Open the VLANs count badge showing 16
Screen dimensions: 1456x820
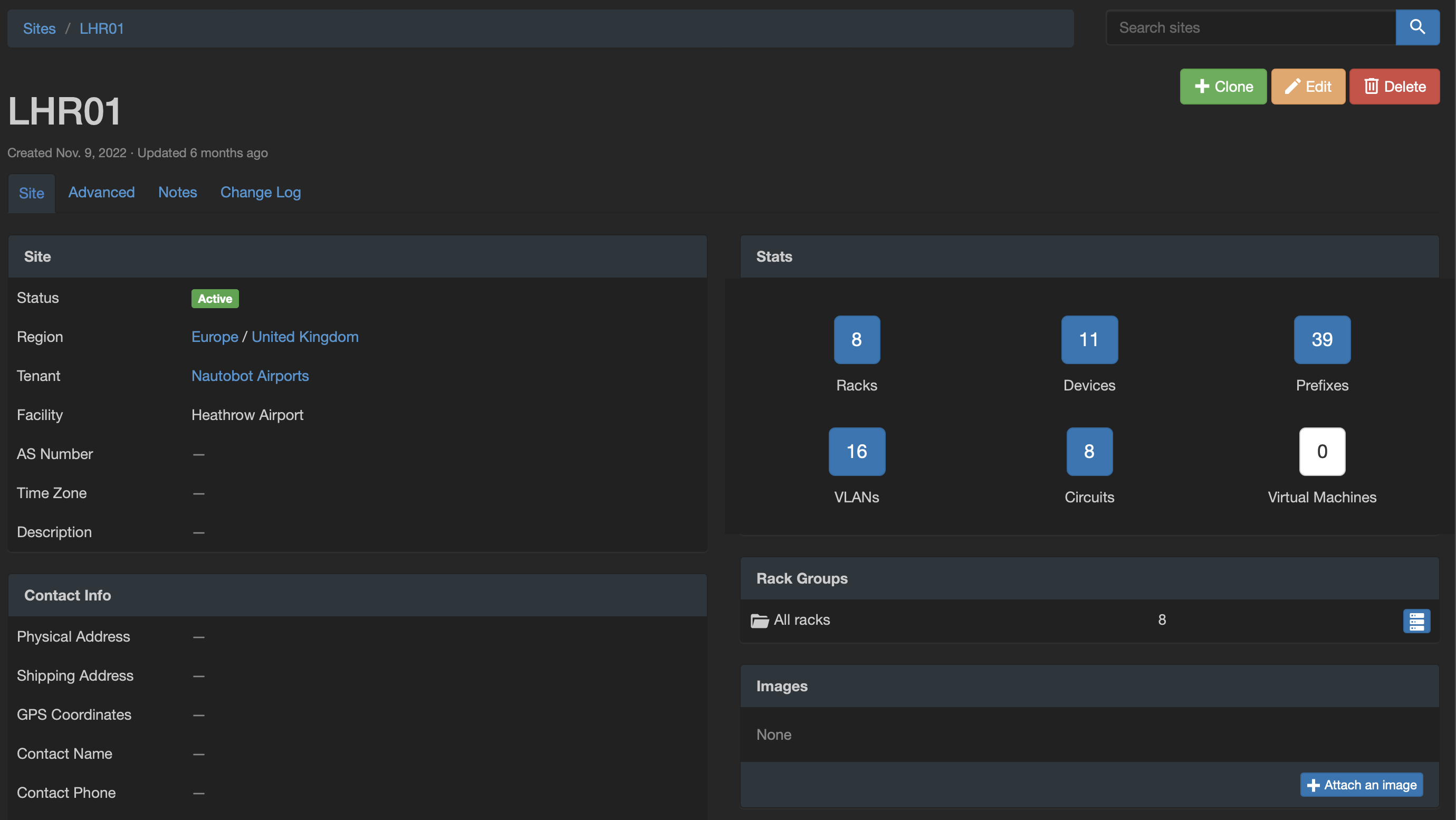coord(856,451)
